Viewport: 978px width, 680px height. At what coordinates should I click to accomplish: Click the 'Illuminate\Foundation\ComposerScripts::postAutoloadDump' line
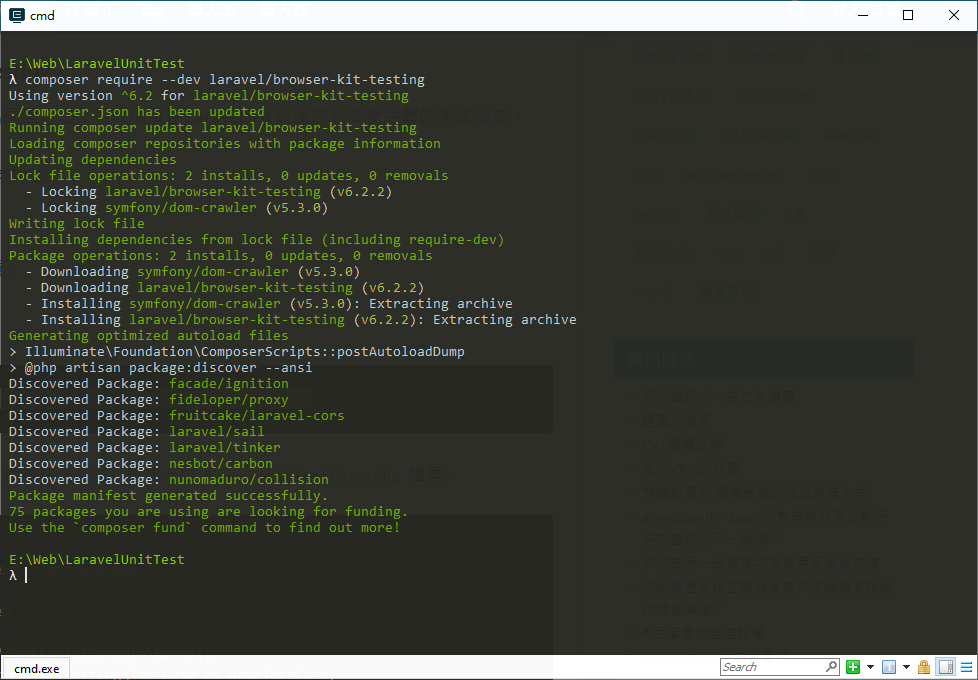click(x=244, y=352)
